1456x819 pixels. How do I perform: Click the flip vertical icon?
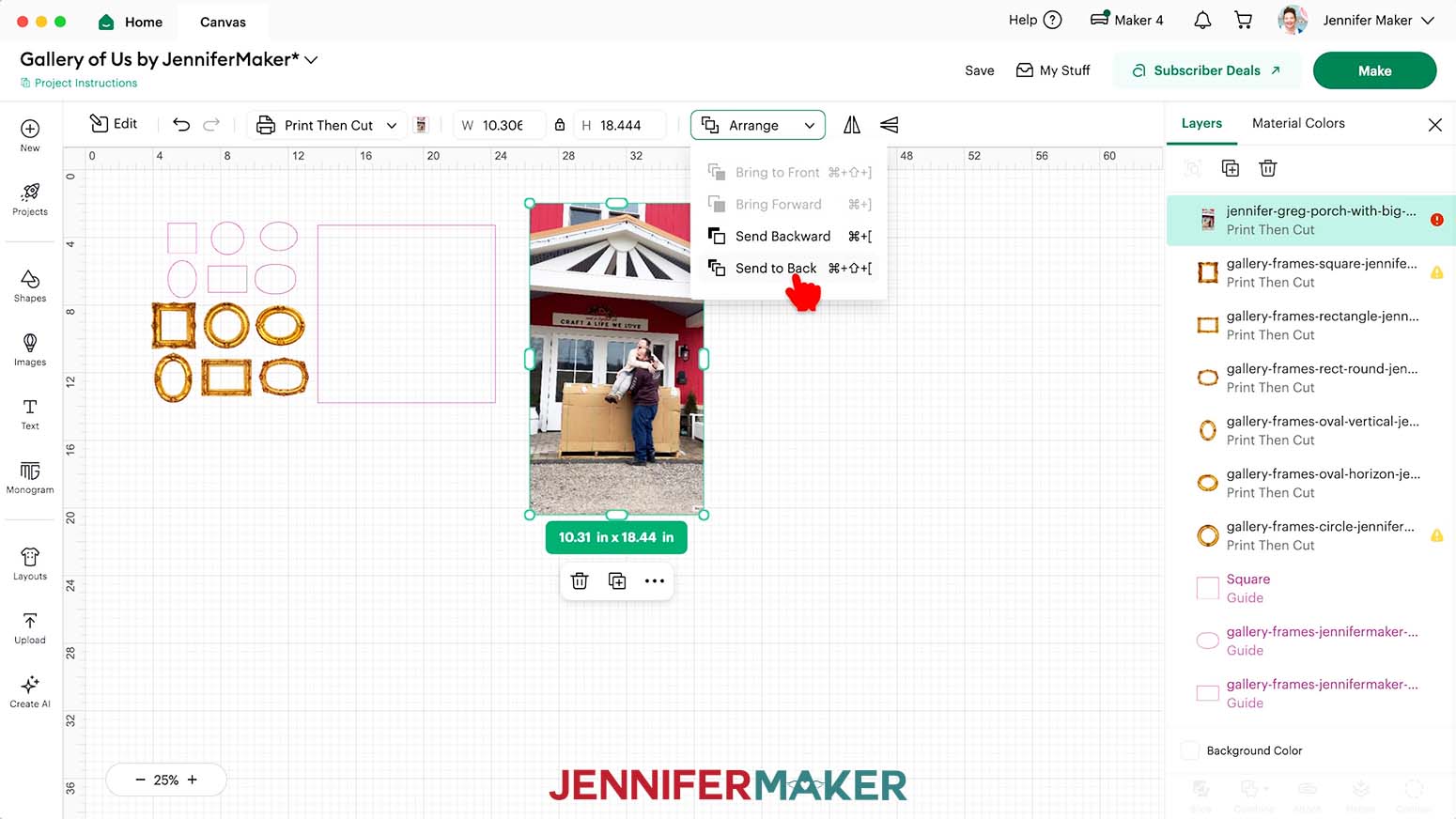[x=889, y=124]
